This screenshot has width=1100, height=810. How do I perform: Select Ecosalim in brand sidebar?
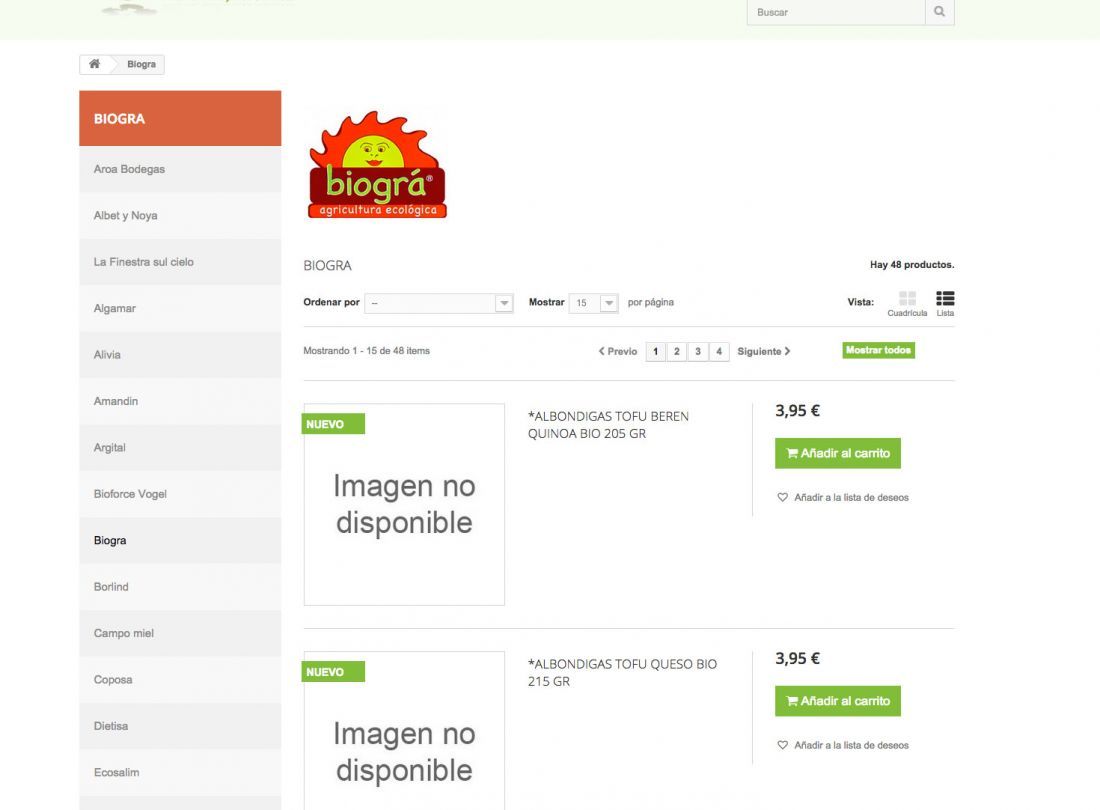click(180, 772)
